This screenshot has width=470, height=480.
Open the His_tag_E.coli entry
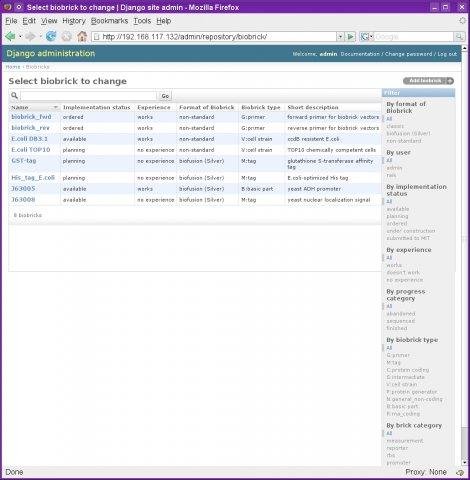(33, 178)
